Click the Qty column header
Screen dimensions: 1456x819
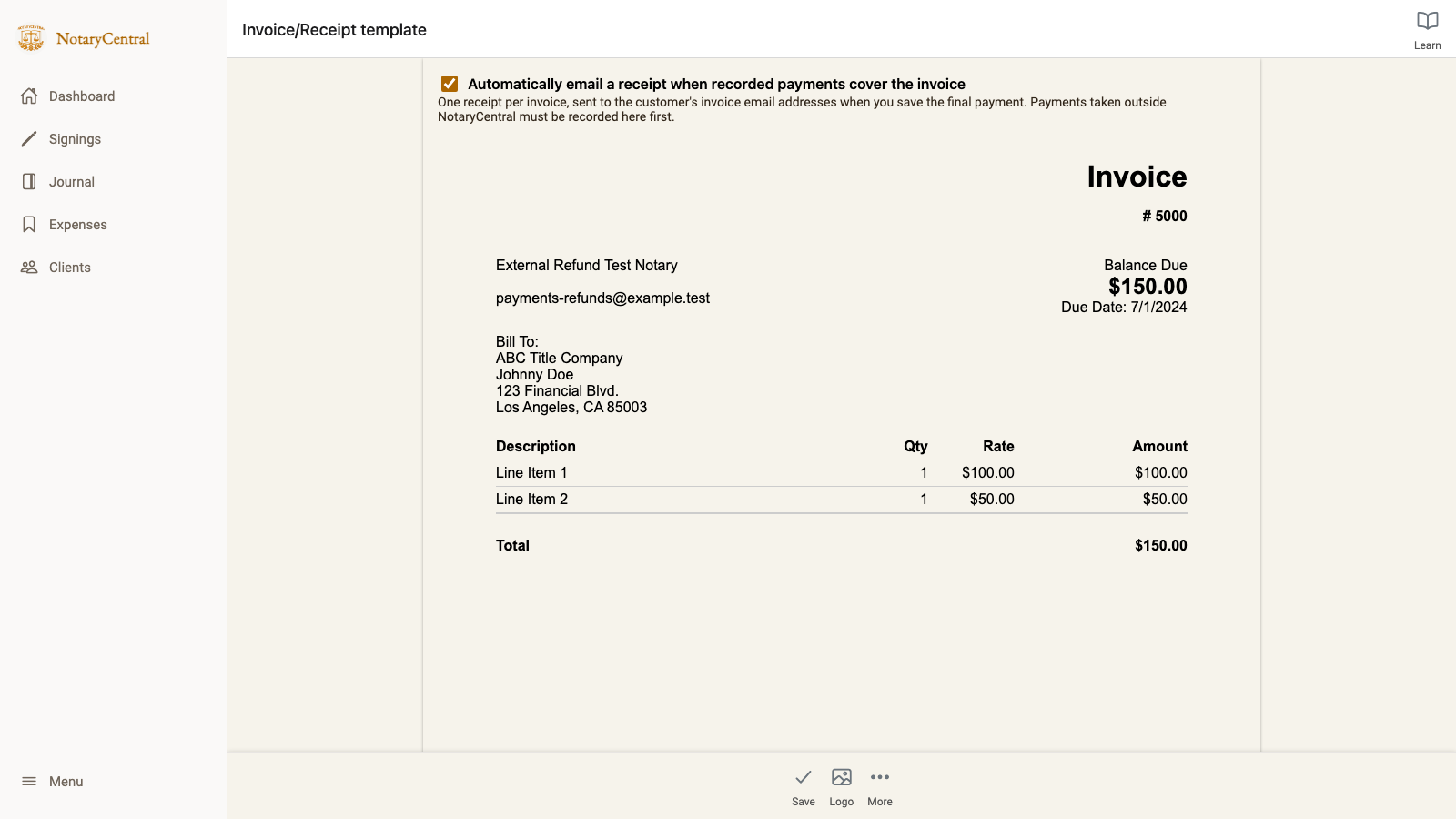tap(915, 446)
